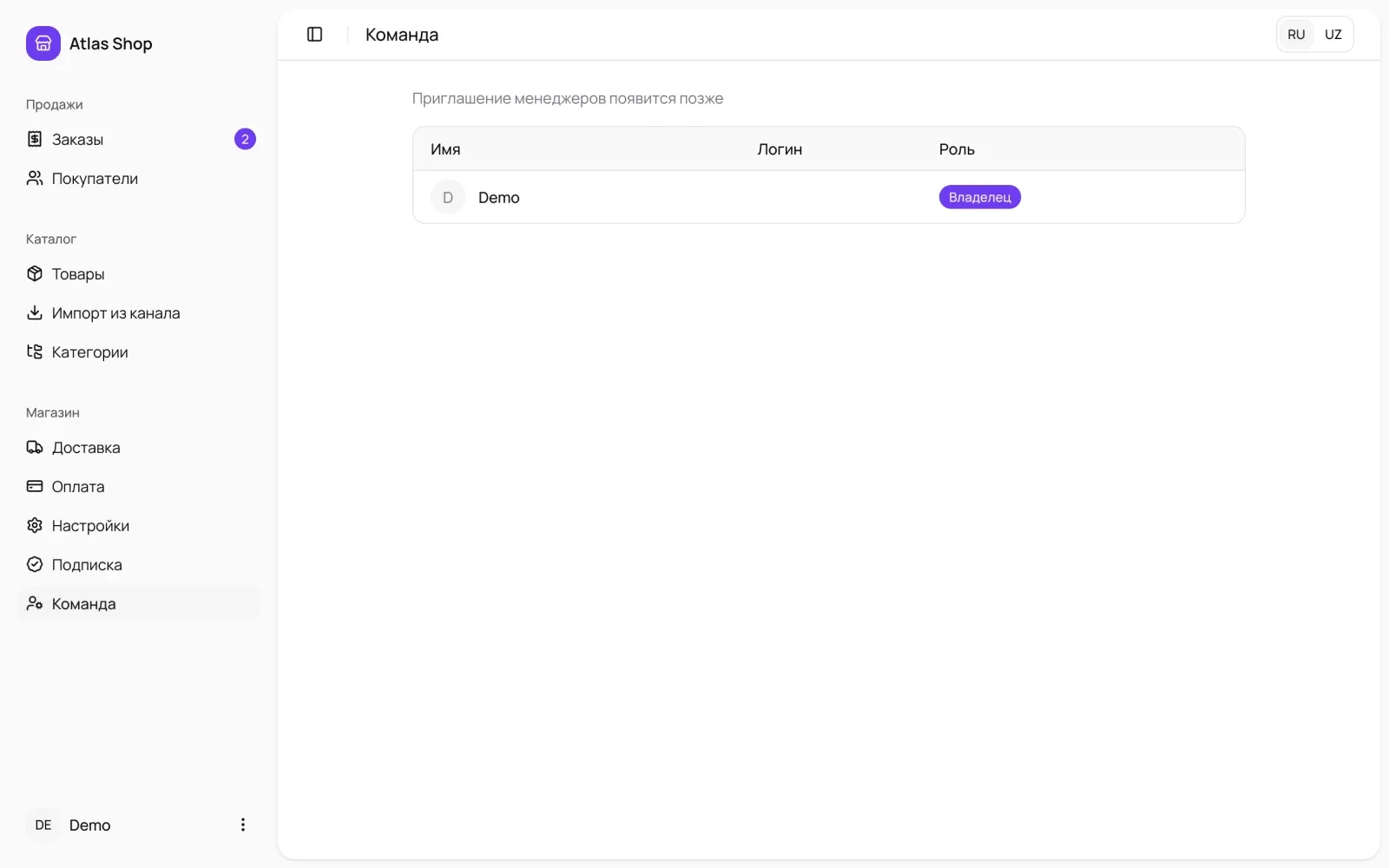Click the orders count badge 2
The height and width of the screenshot is (868, 1389).
tap(245, 139)
